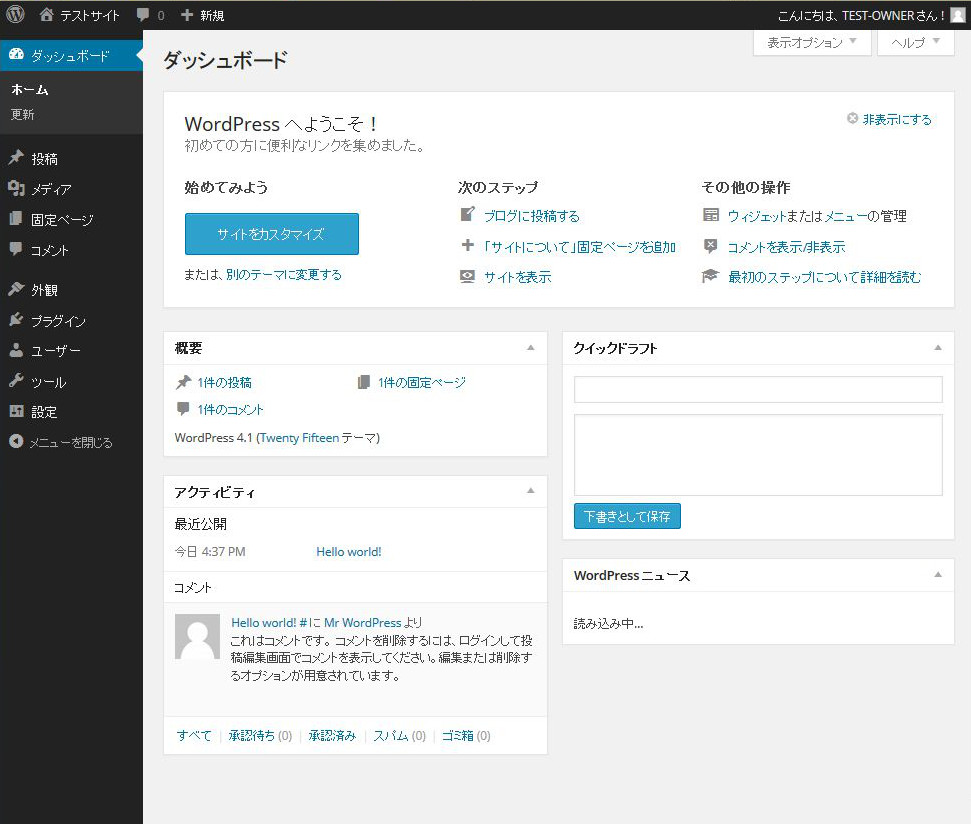Image resolution: width=971 pixels, height=824 pixels.
Task: Collapse the WordPress ニュース panel with its arrow
Action: (x=938, y=575)
